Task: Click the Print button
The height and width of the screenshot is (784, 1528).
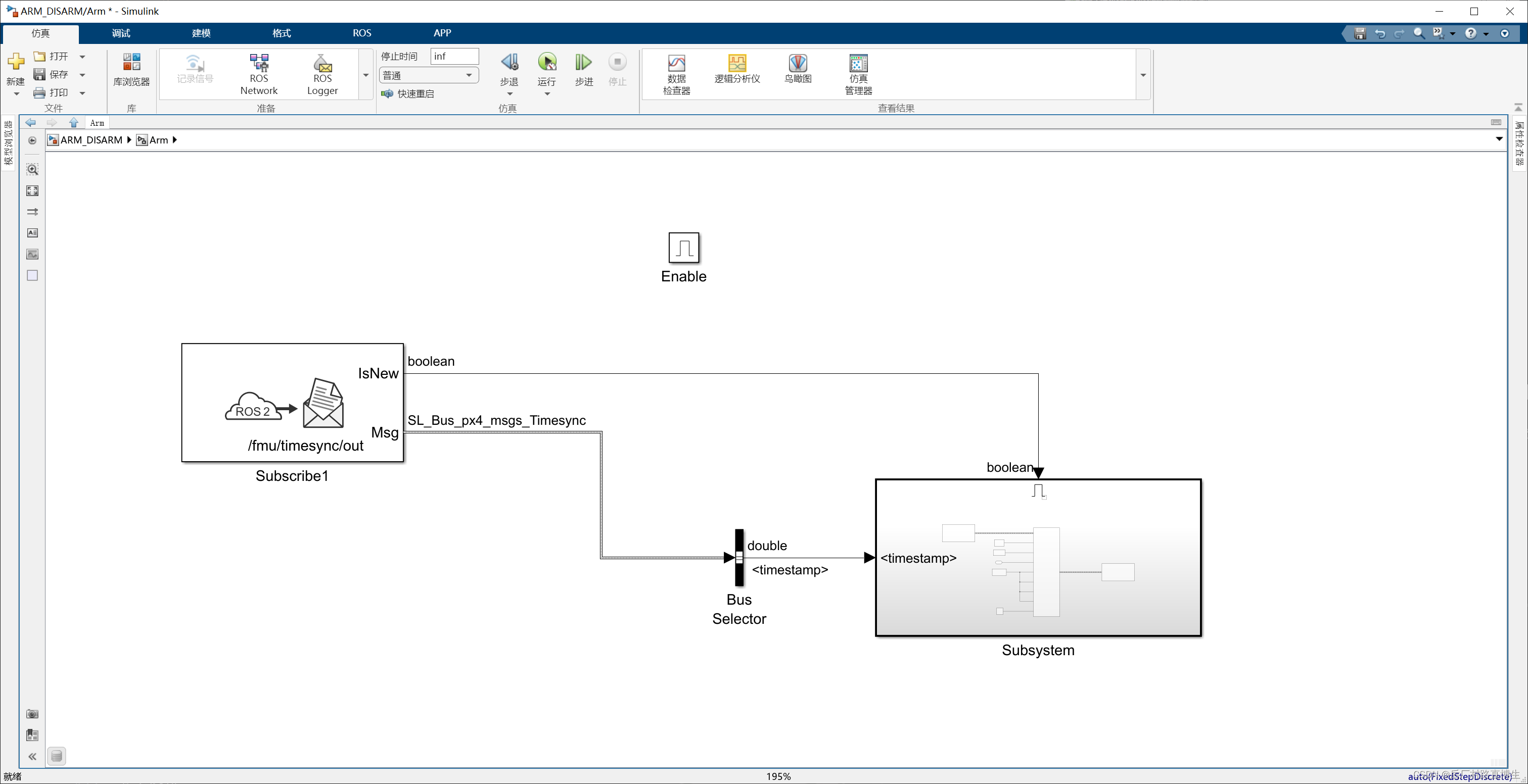Action: [x=51, y=93]
